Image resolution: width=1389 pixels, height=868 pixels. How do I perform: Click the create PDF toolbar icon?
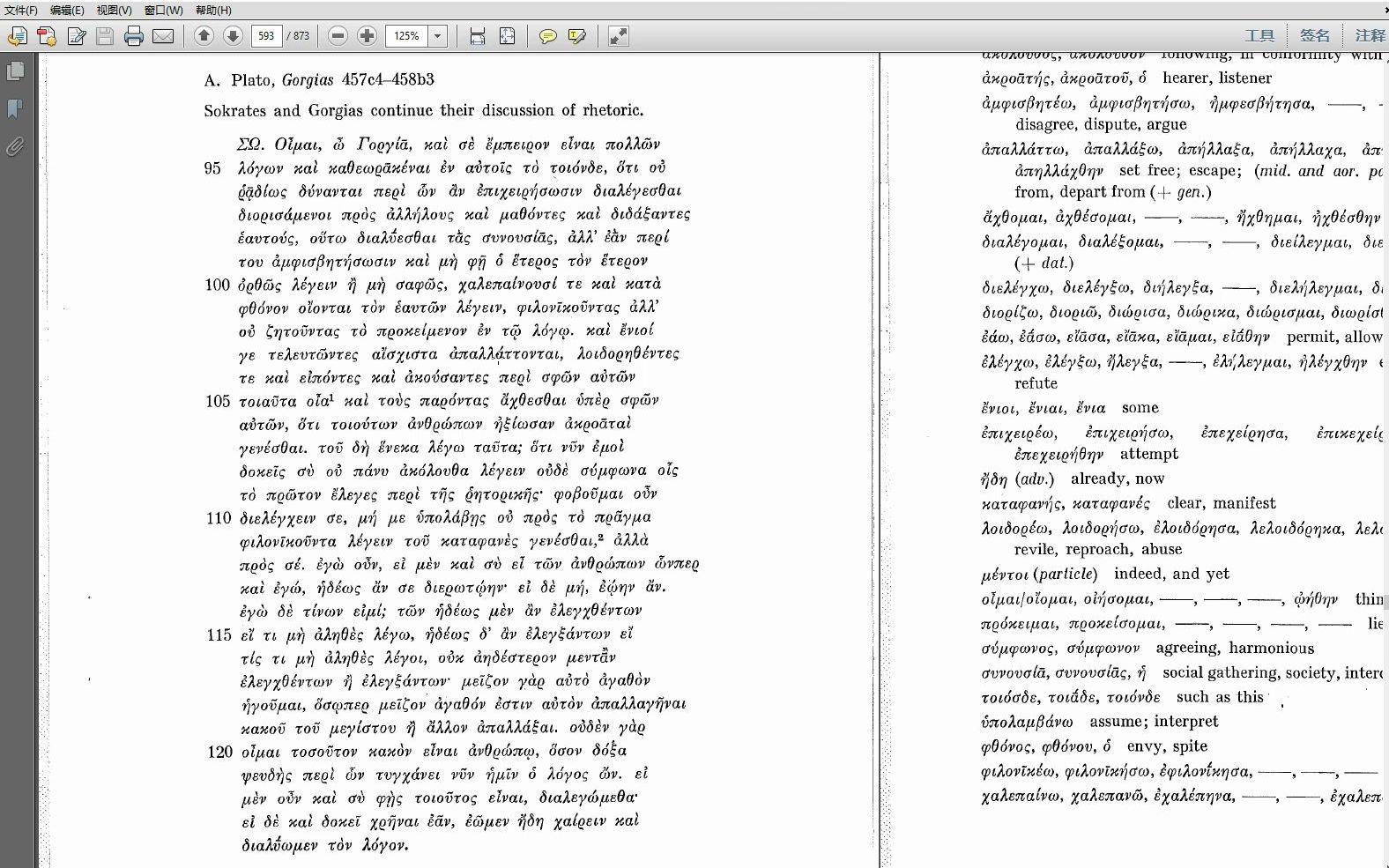[47, 36]
